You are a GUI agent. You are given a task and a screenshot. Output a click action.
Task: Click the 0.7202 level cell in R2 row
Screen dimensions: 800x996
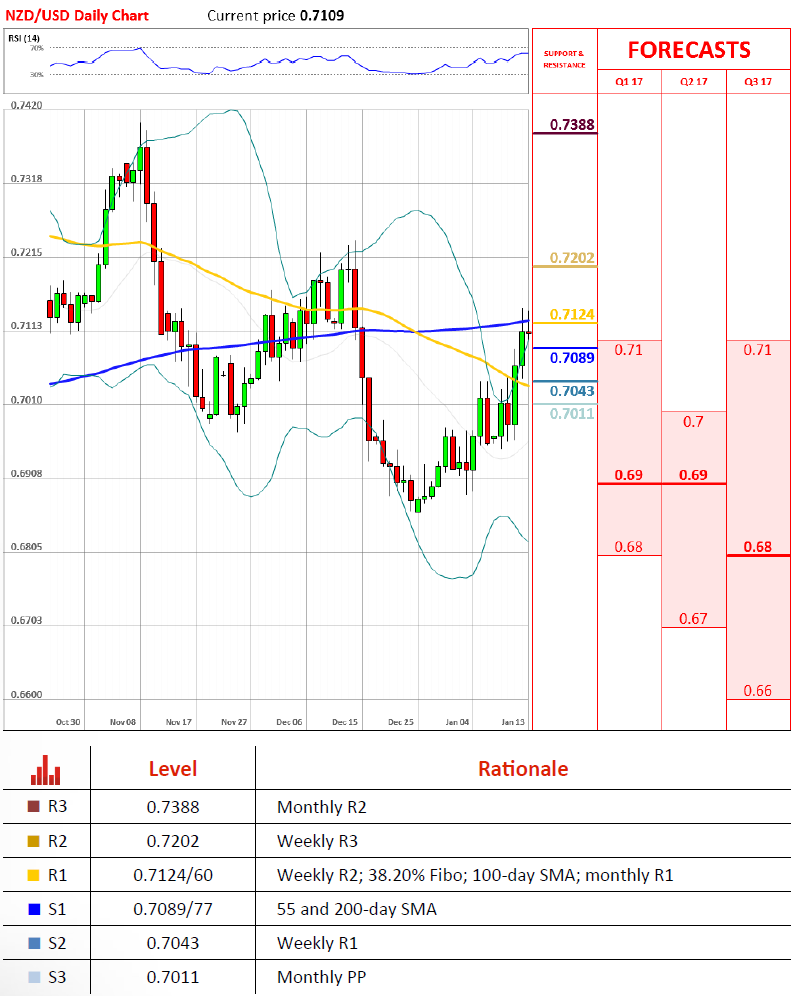(173, 842)
